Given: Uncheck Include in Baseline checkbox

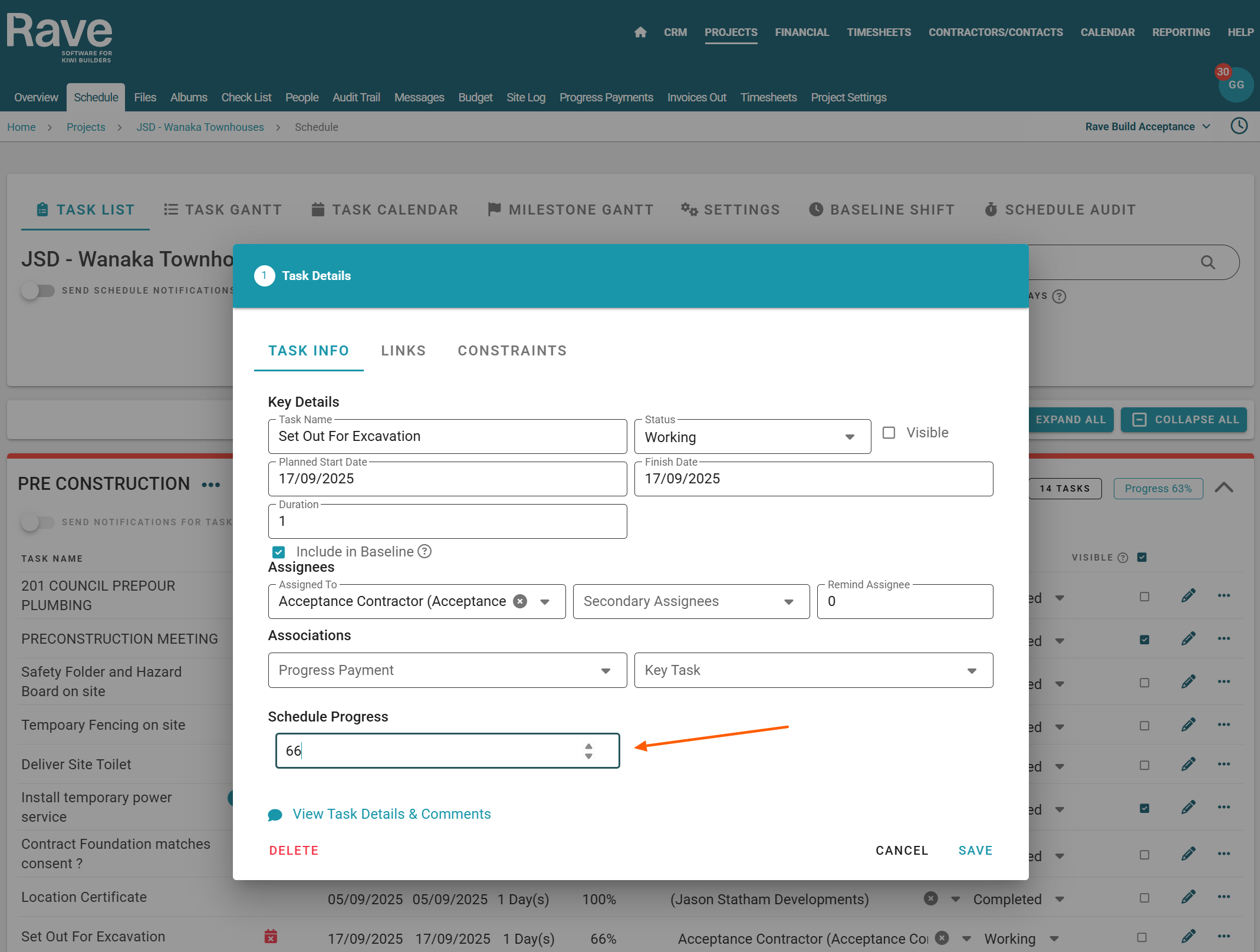Looking at the screenshot, I should pos(279,552).
